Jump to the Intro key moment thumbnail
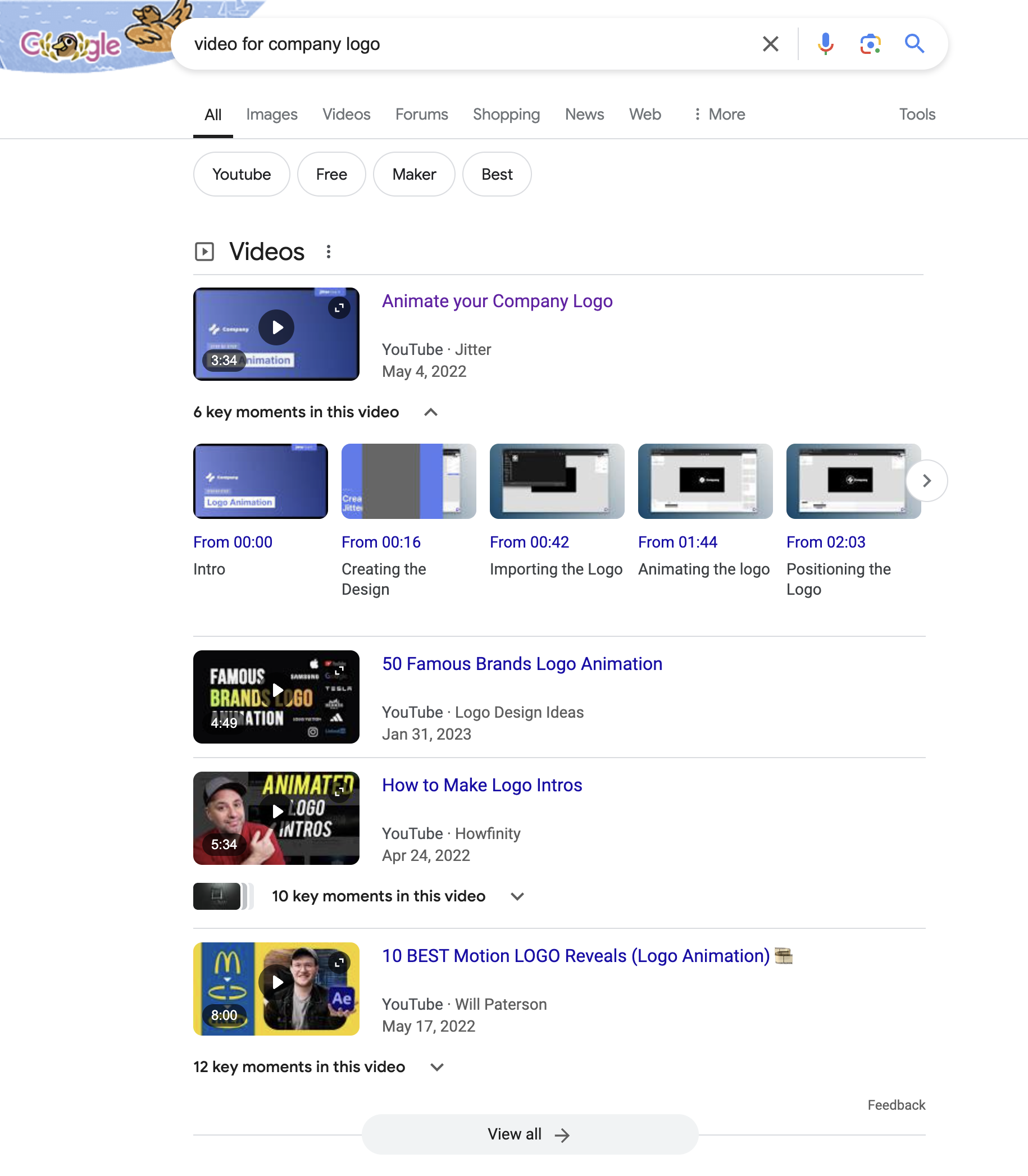The height and width of the screenshot is (1176, 1028). click(x=261, y=482)
